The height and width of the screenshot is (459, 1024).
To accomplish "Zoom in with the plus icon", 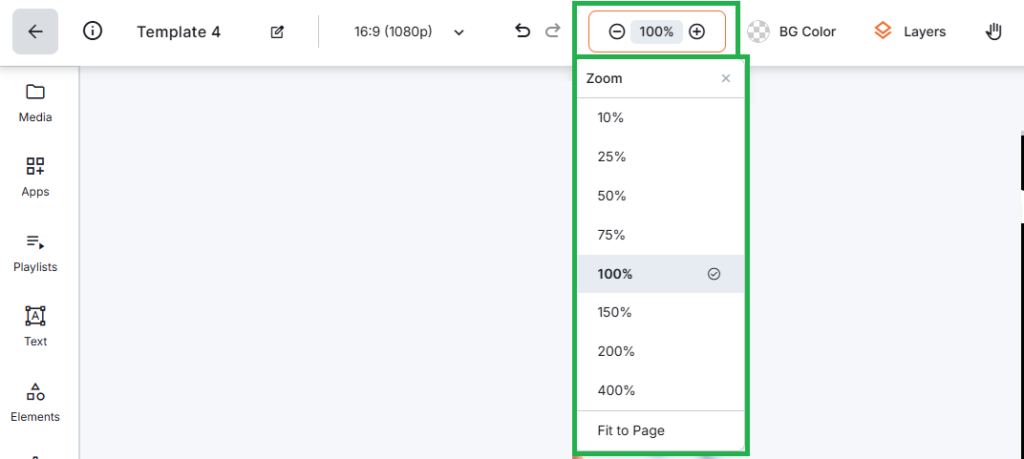I will point(697,31).
